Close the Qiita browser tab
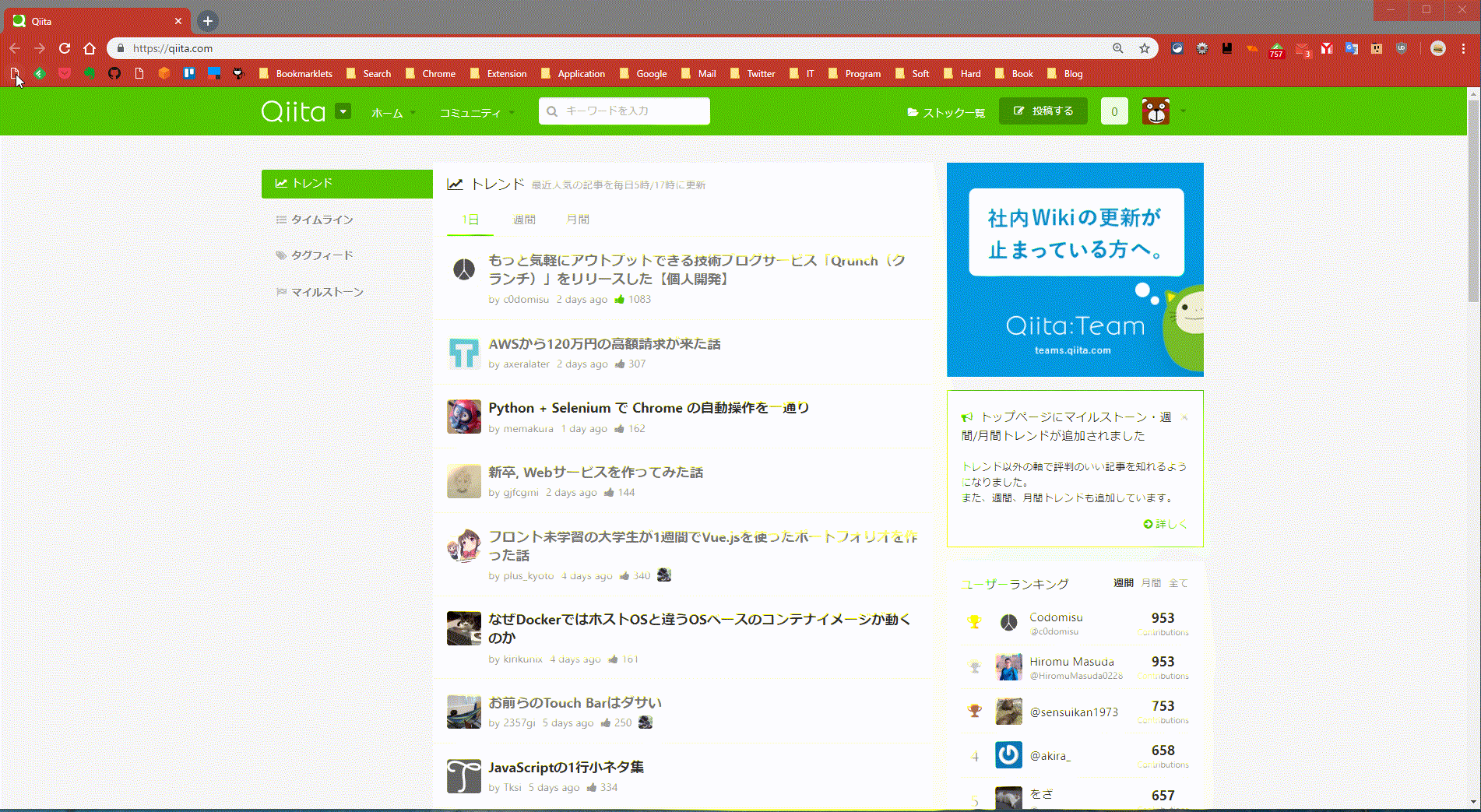The width and height of the screenshot is (1481, 812). coord(178,21)
